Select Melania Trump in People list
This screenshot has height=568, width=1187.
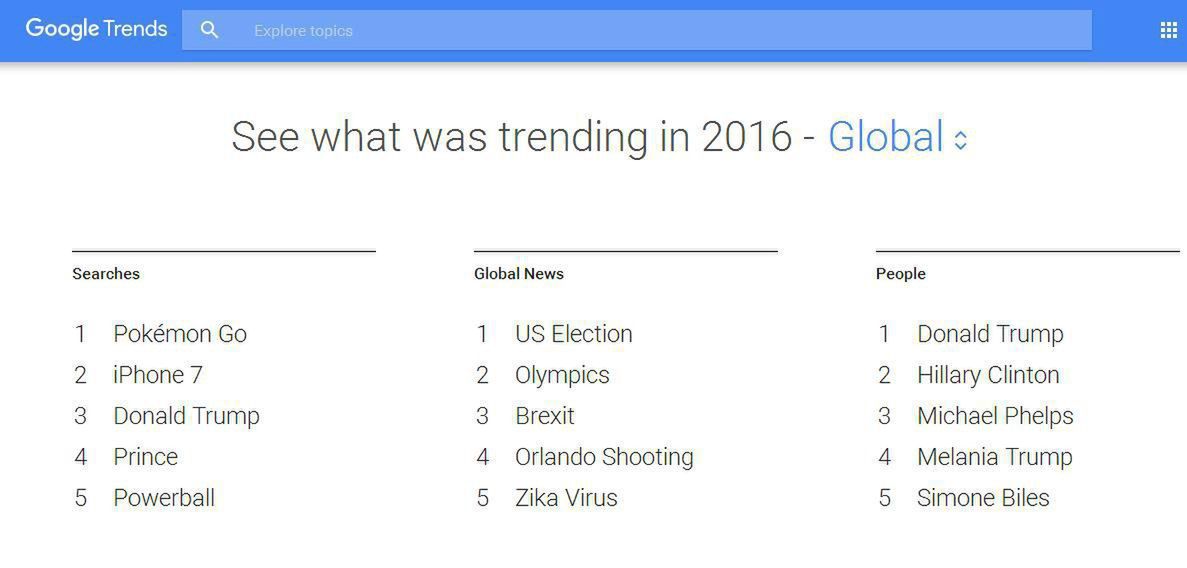tap(994, 457)
